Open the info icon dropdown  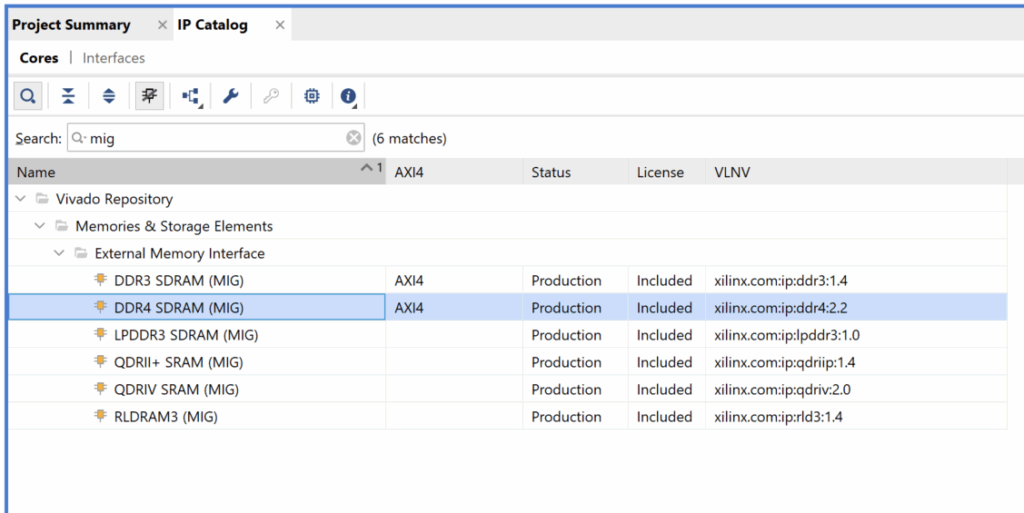(x=348, y=96)
